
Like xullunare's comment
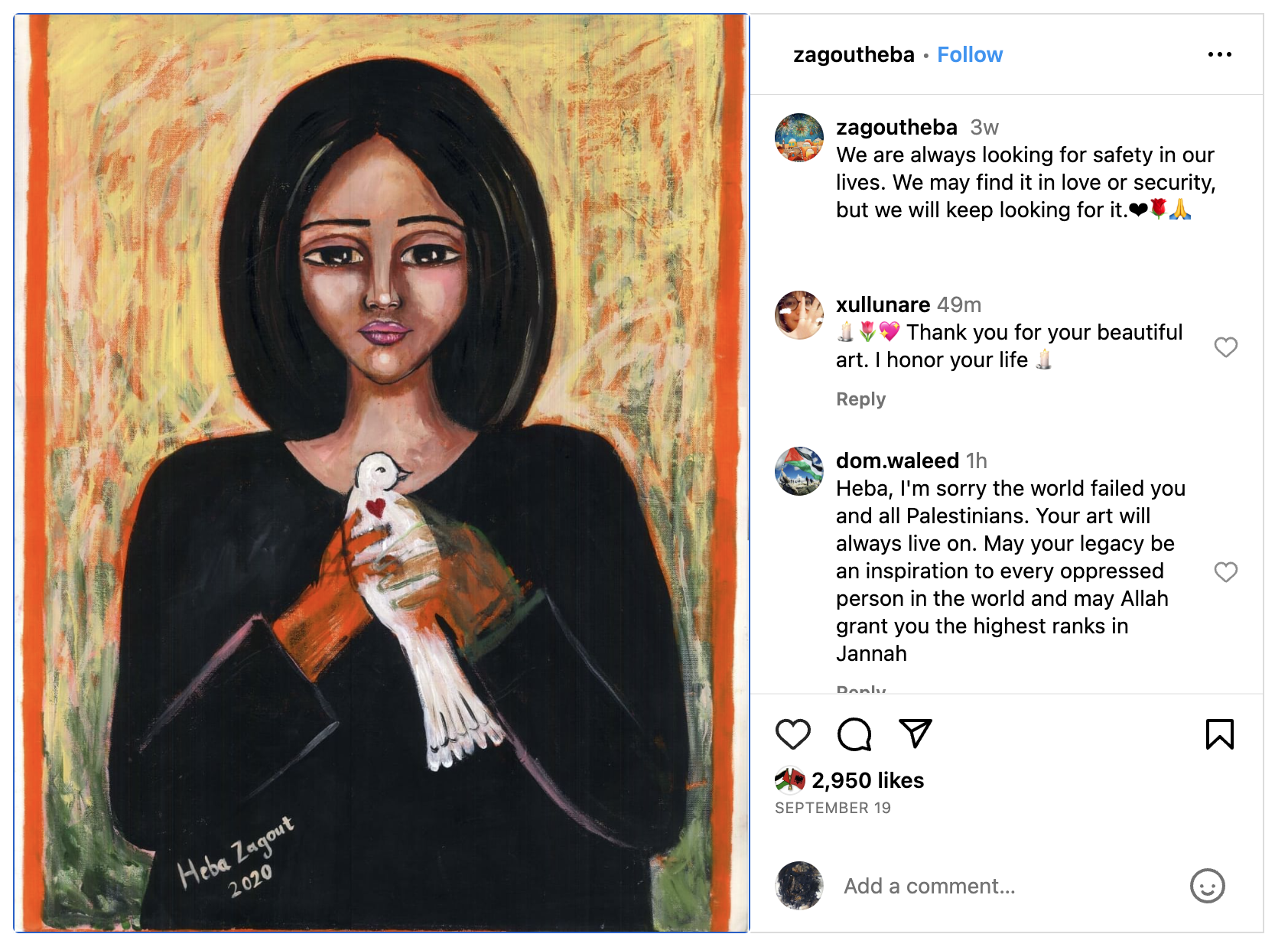coord(1225,347)
